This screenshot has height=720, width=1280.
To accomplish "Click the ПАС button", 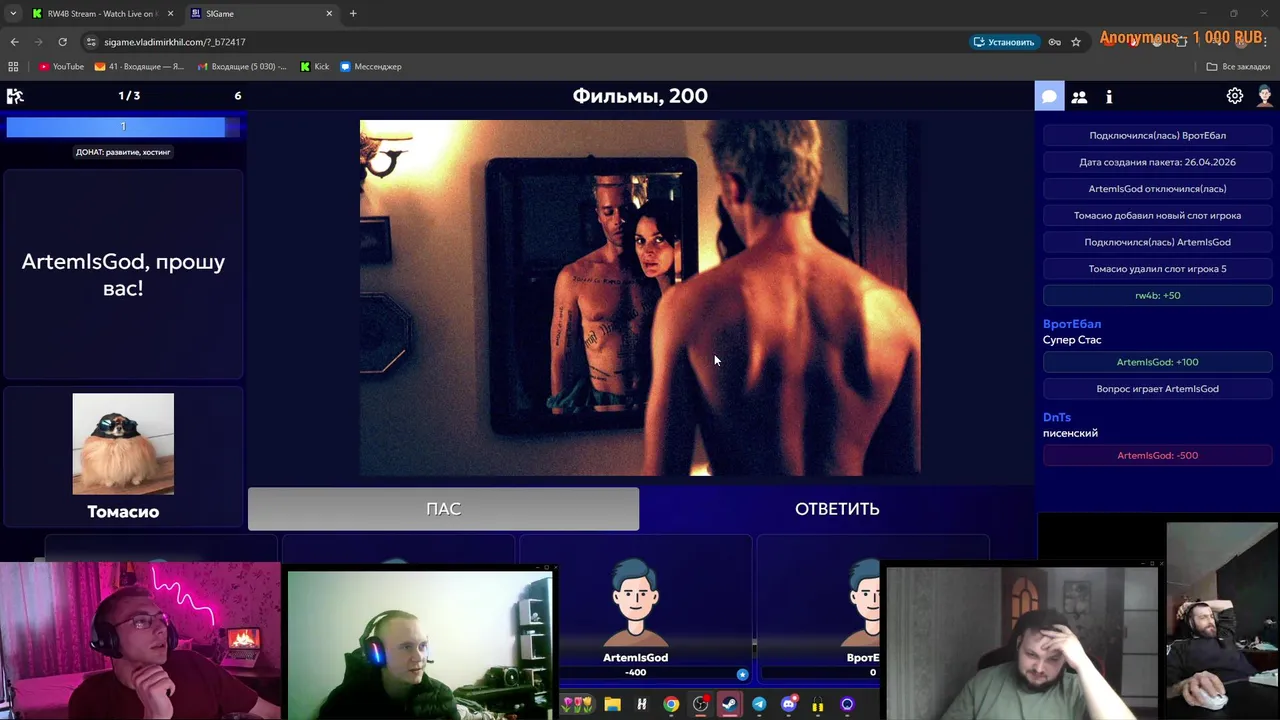I will 443,509.
